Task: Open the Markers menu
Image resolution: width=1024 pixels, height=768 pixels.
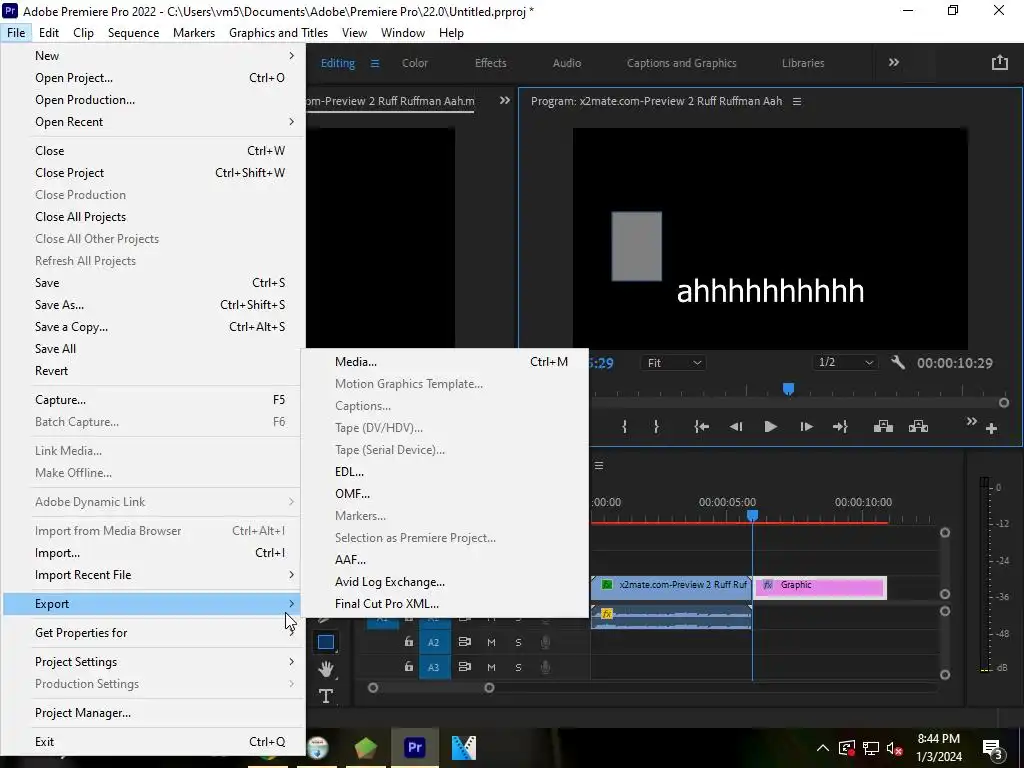Action: (194, 33)
